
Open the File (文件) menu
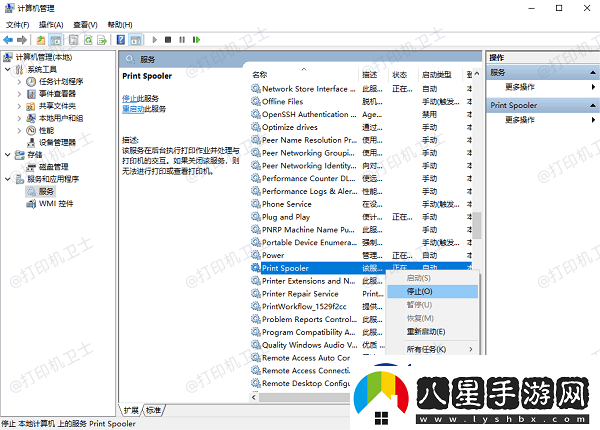[18, 25]
